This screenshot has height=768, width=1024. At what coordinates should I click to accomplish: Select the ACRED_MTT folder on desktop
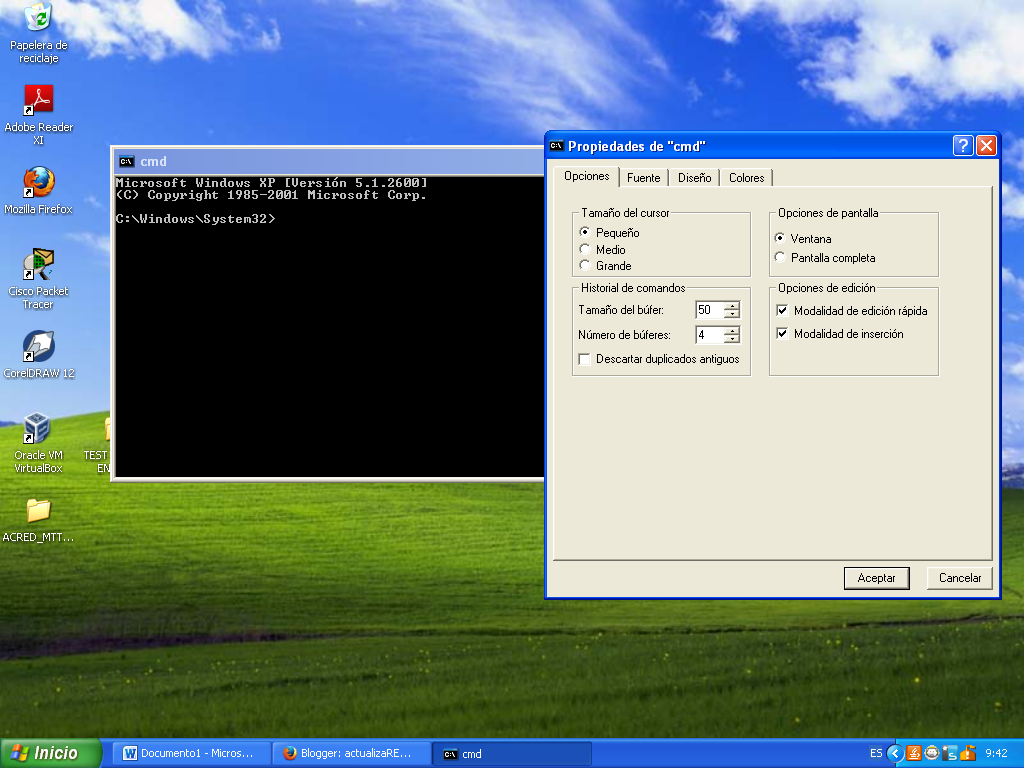39,520
